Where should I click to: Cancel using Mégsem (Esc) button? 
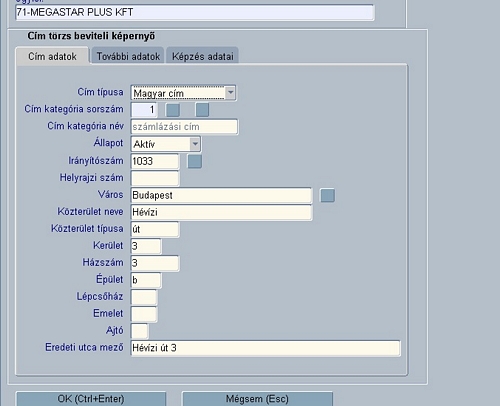coord(257,399)
